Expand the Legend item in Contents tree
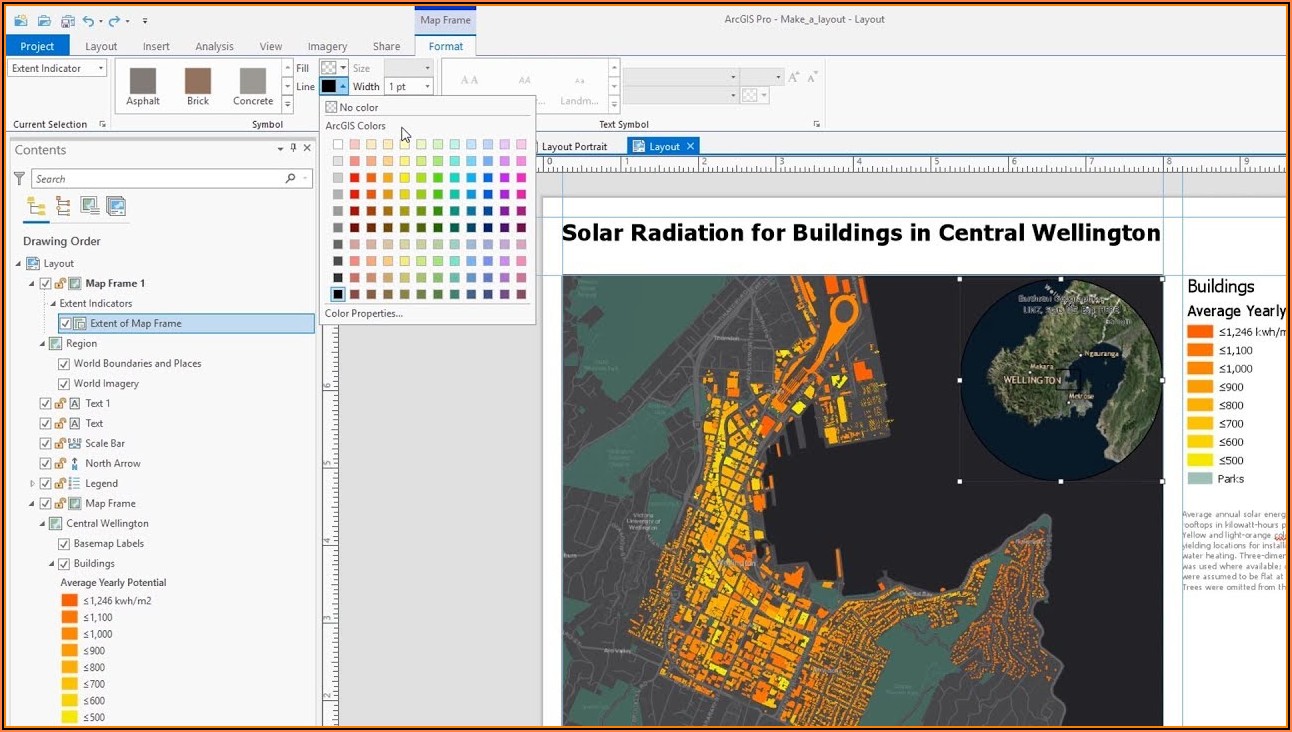Screen dimensions: 1292x732 [x=33, y=484]
